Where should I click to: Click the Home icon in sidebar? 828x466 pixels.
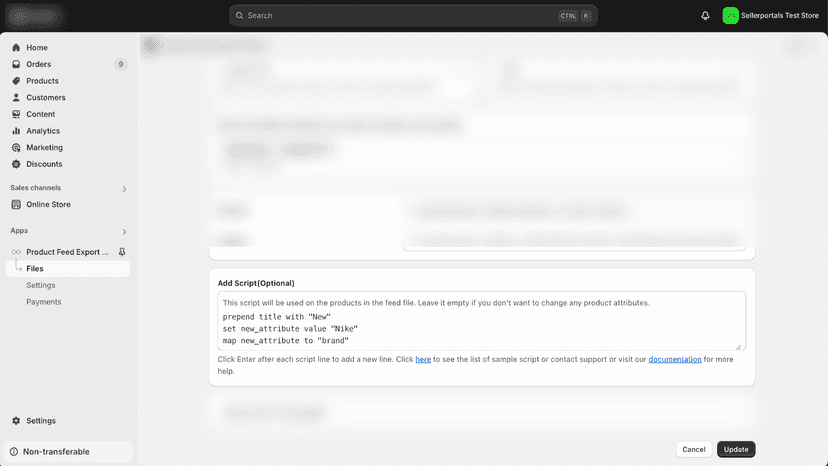pos(16,48)
